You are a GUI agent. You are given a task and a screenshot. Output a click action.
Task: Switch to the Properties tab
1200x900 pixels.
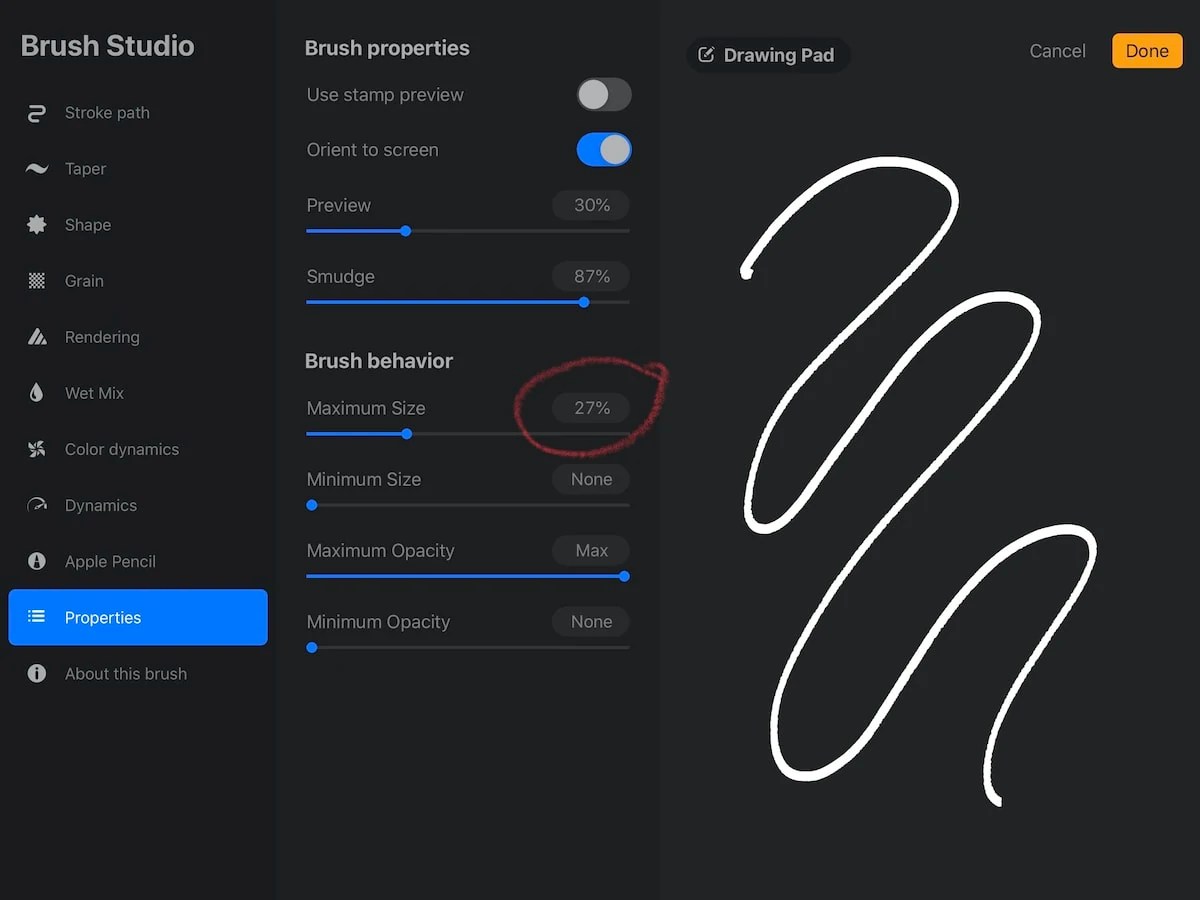coord(138,617)
